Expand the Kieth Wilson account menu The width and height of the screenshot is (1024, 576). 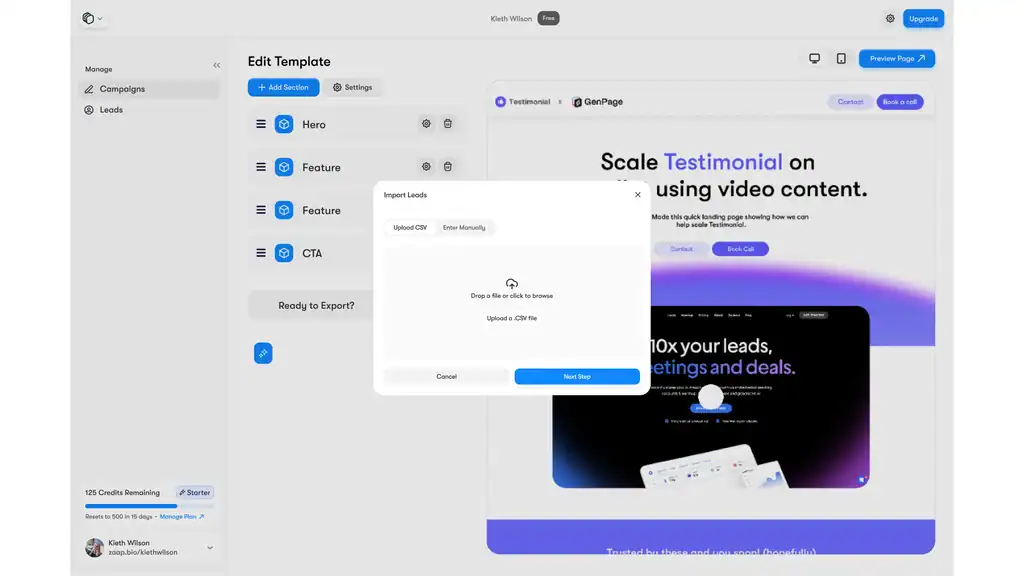(x=209, y=547)
